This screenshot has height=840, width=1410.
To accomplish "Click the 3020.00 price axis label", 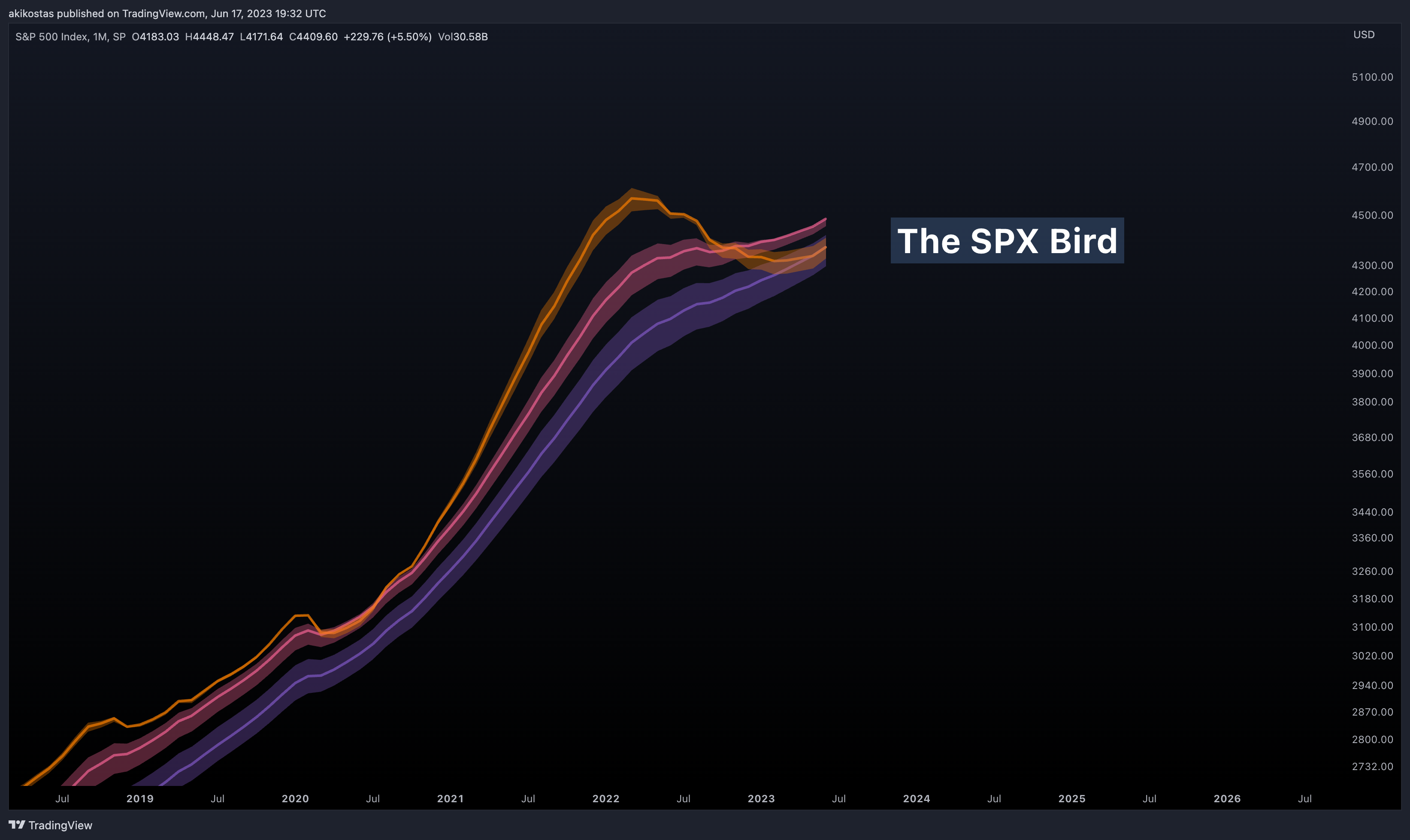I will click(1372, 656).
